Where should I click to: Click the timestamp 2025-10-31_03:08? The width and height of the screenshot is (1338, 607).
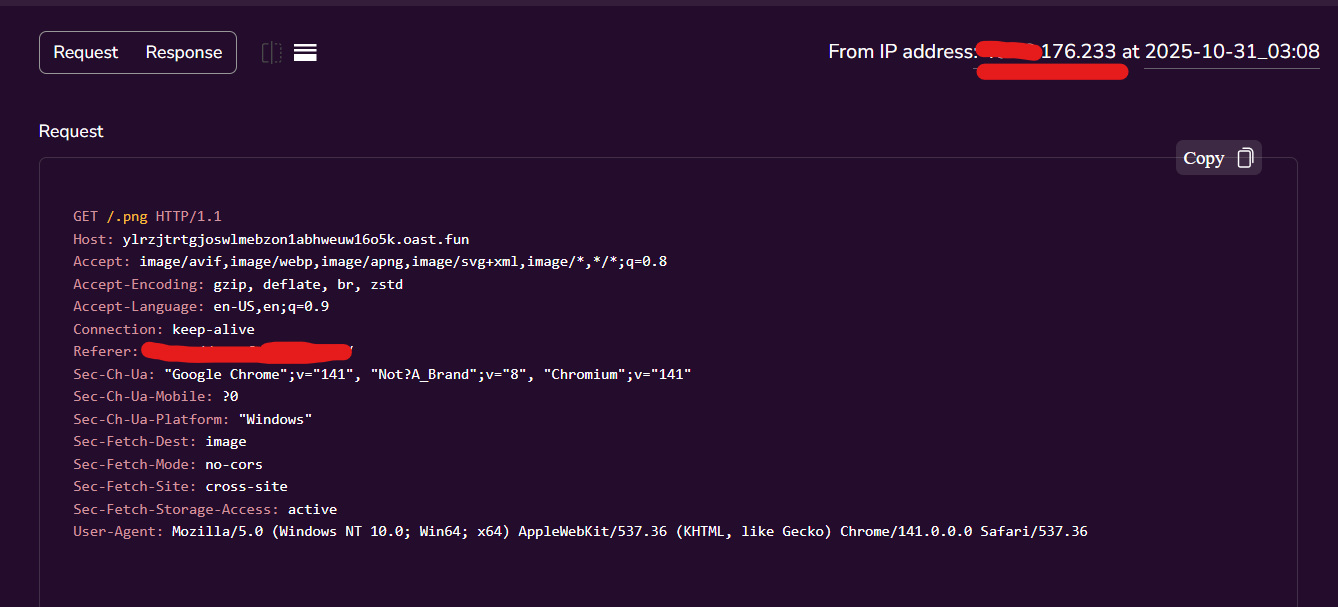(x=1231, y=51)
